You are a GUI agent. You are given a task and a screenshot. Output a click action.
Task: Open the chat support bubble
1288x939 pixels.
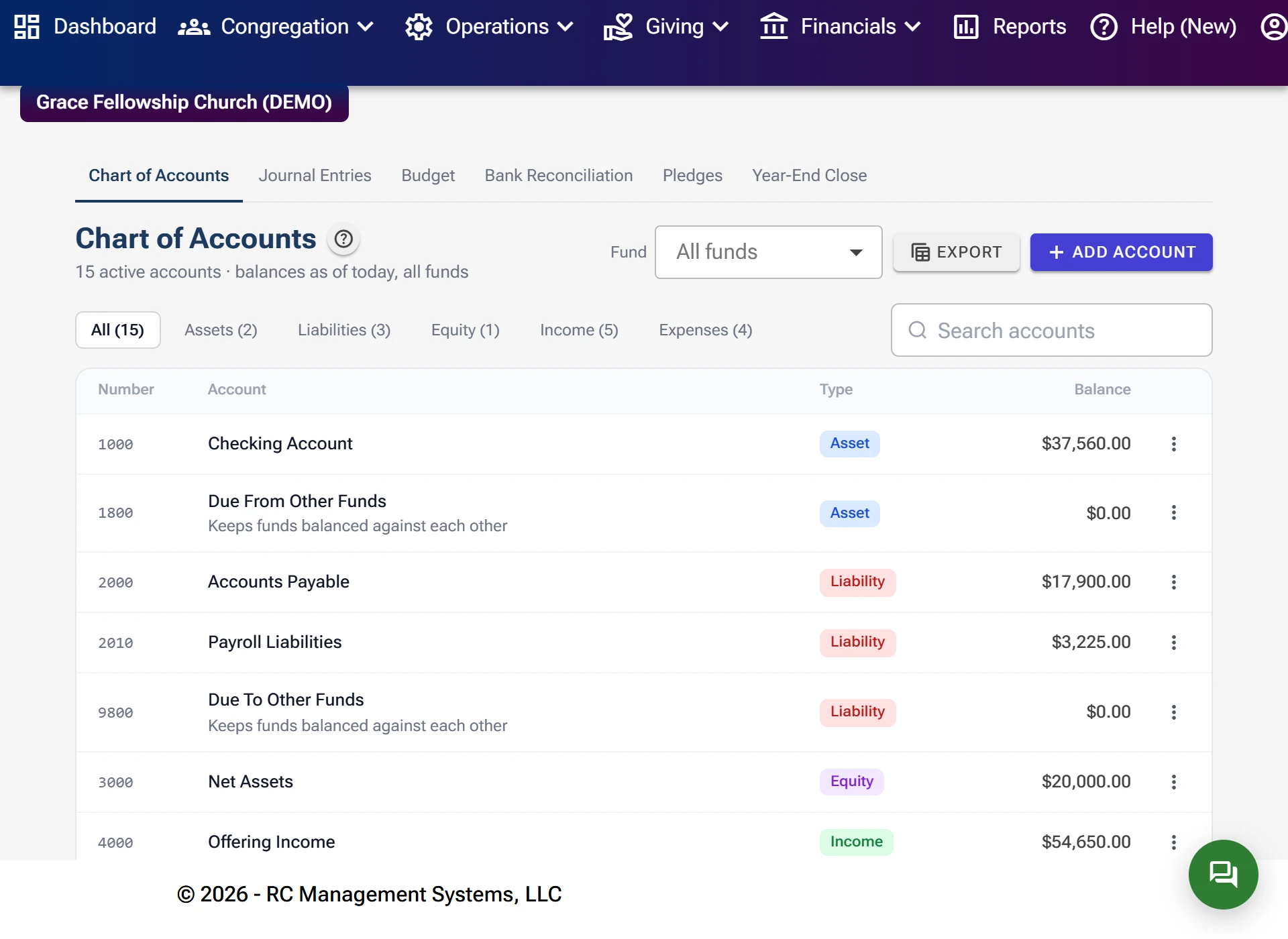pos(1223,874)
